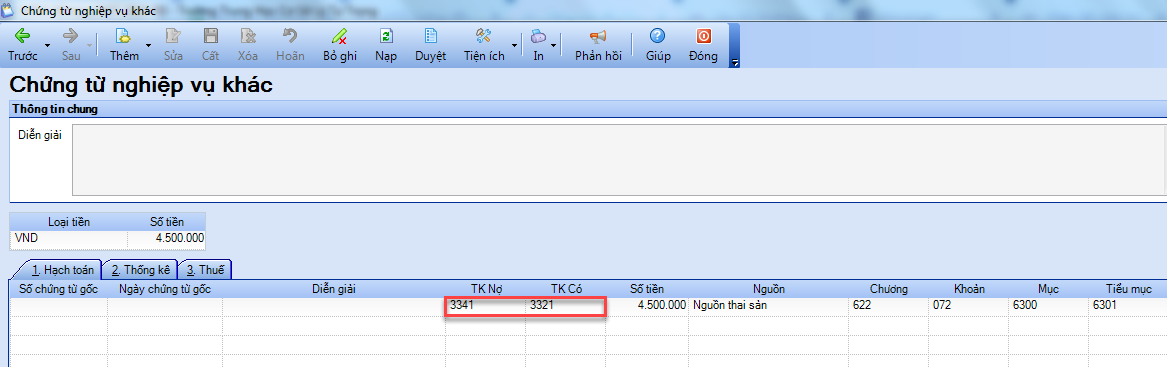Expand the Thêm dropdown arrow

148,45
